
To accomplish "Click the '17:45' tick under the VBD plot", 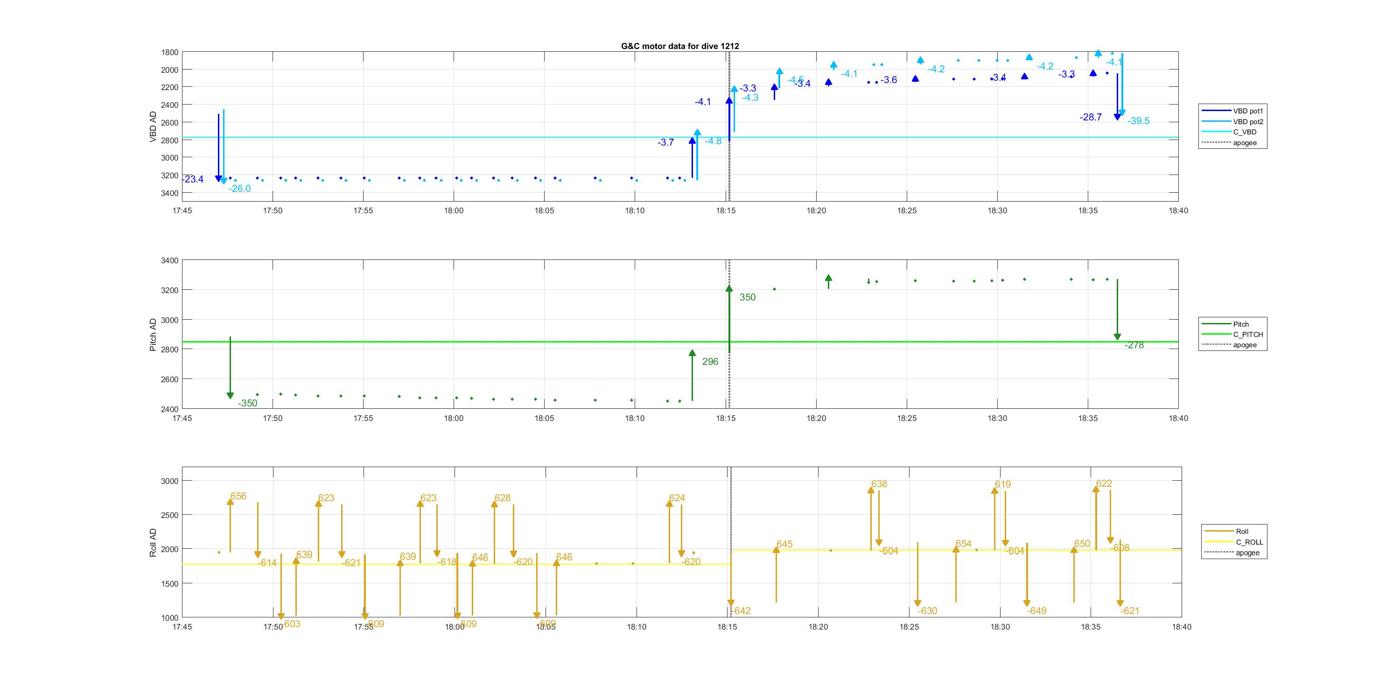I will click(181, 211).
